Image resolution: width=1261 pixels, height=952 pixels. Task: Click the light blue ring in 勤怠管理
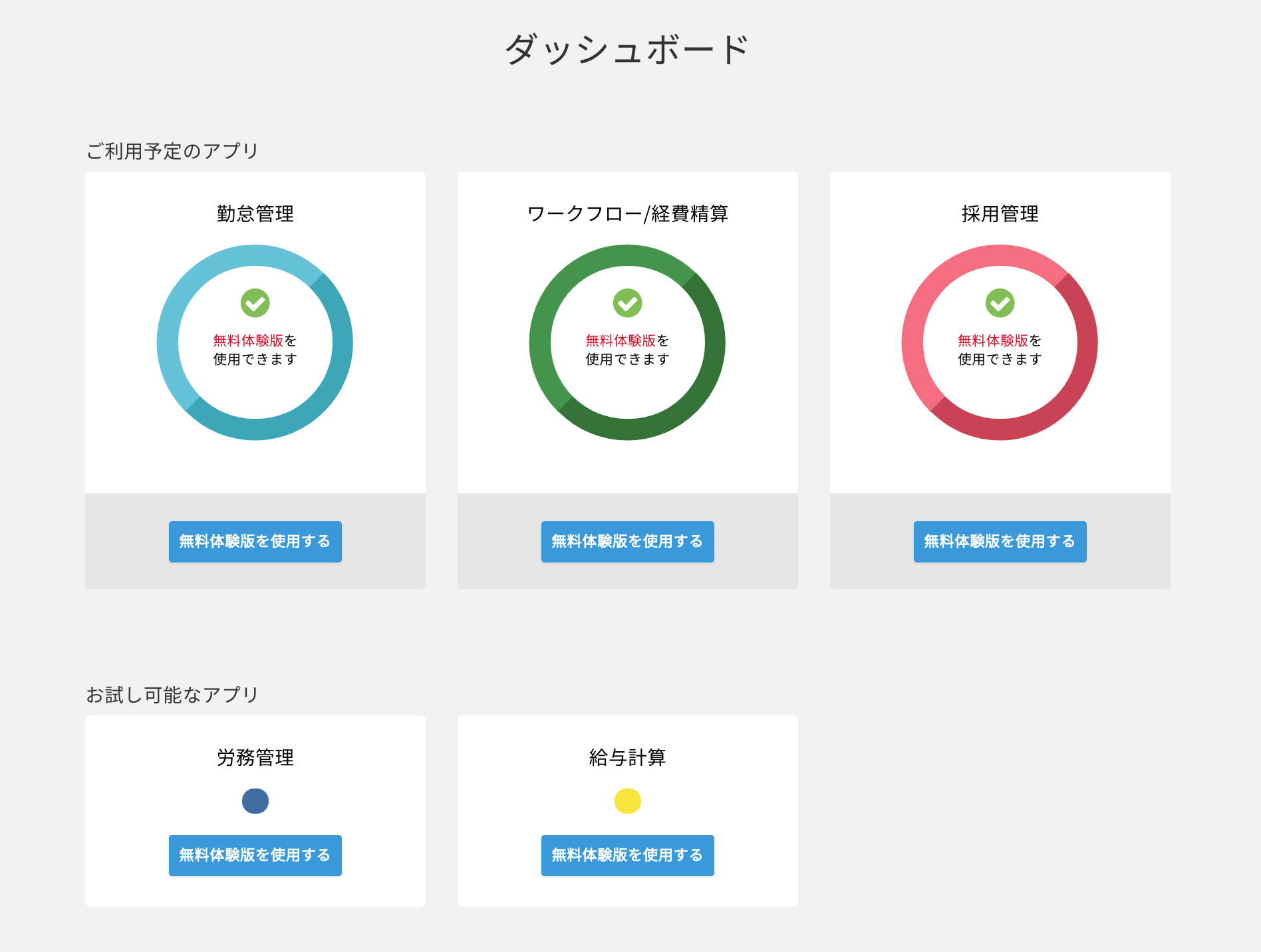(x=168, y=342)
